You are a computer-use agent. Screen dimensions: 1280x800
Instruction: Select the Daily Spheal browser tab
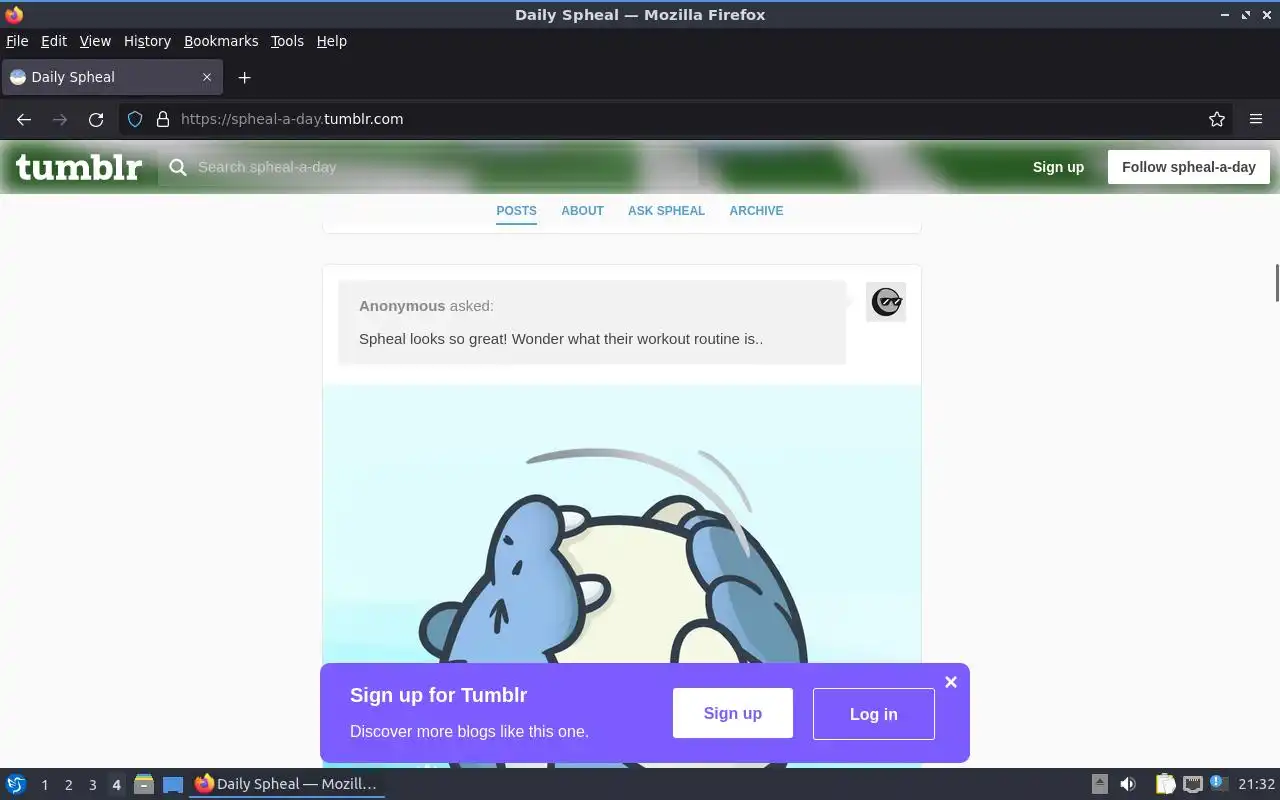tap(112, 77)
